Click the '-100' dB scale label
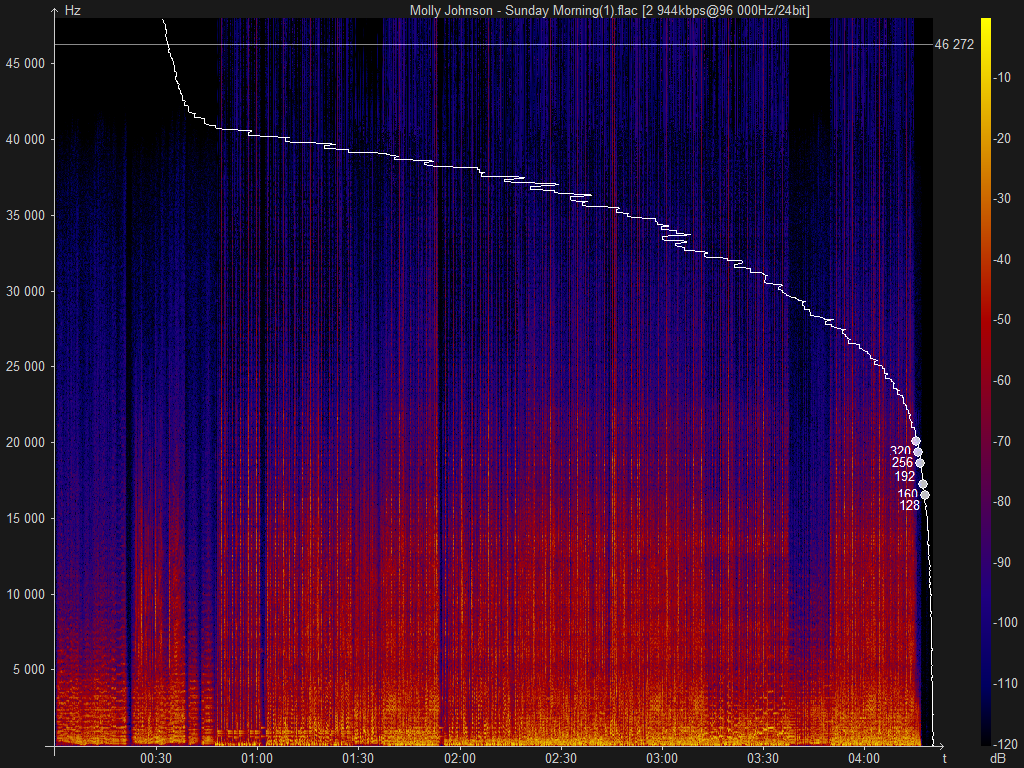Viewport: 1024px width, 768px height. click(x=1005, y=622)
